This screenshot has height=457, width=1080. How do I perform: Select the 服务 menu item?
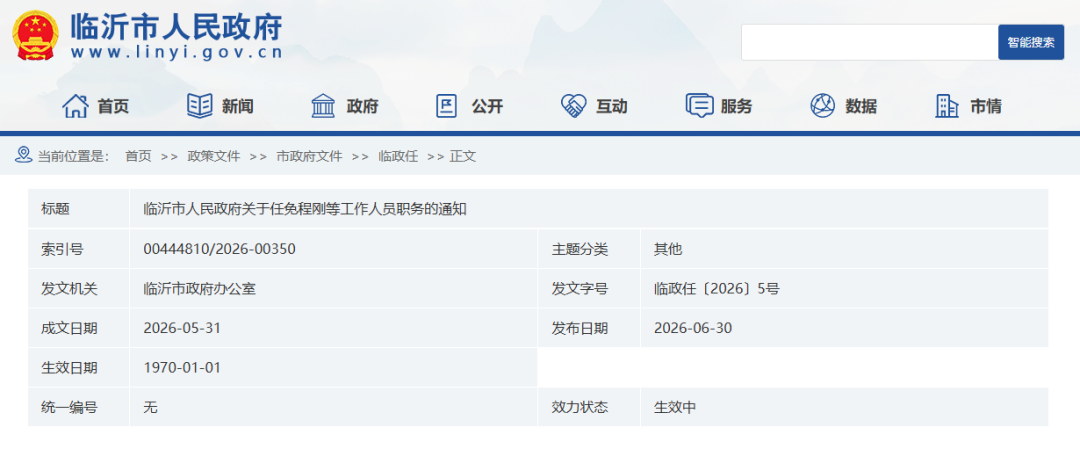point(736,107)
